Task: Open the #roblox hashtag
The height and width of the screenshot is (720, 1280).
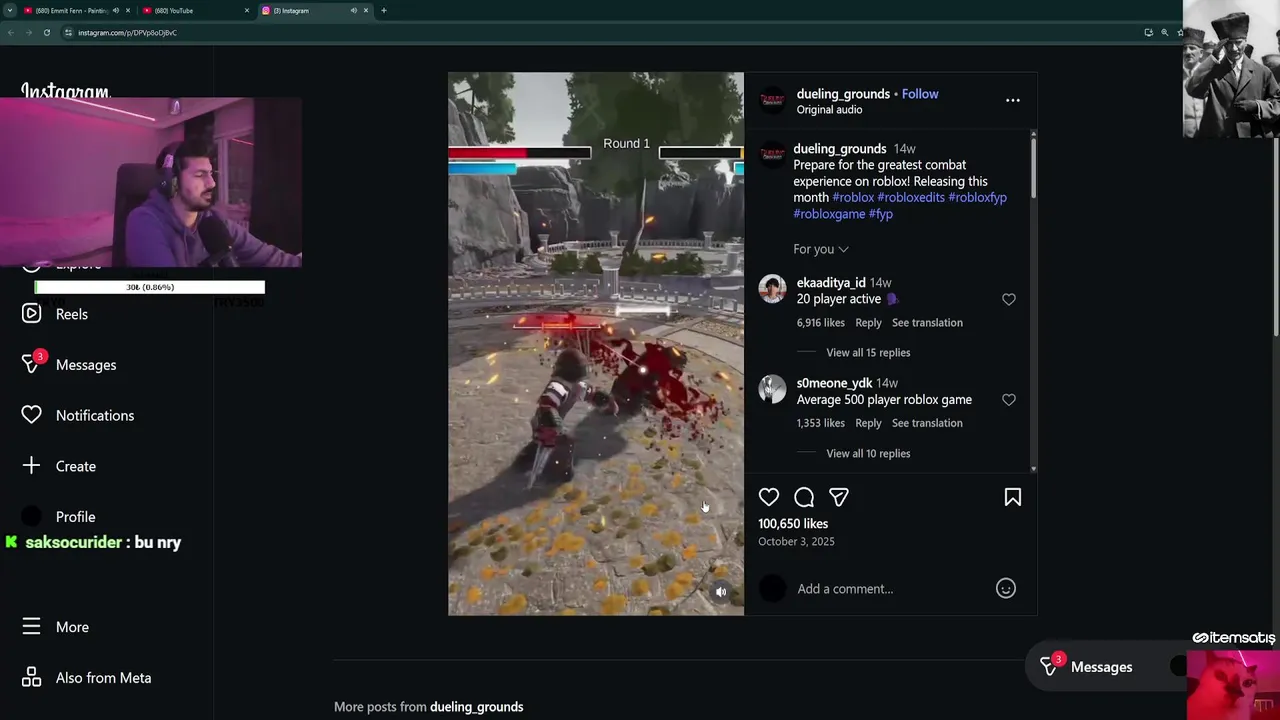Action: [x=853, y=198]
